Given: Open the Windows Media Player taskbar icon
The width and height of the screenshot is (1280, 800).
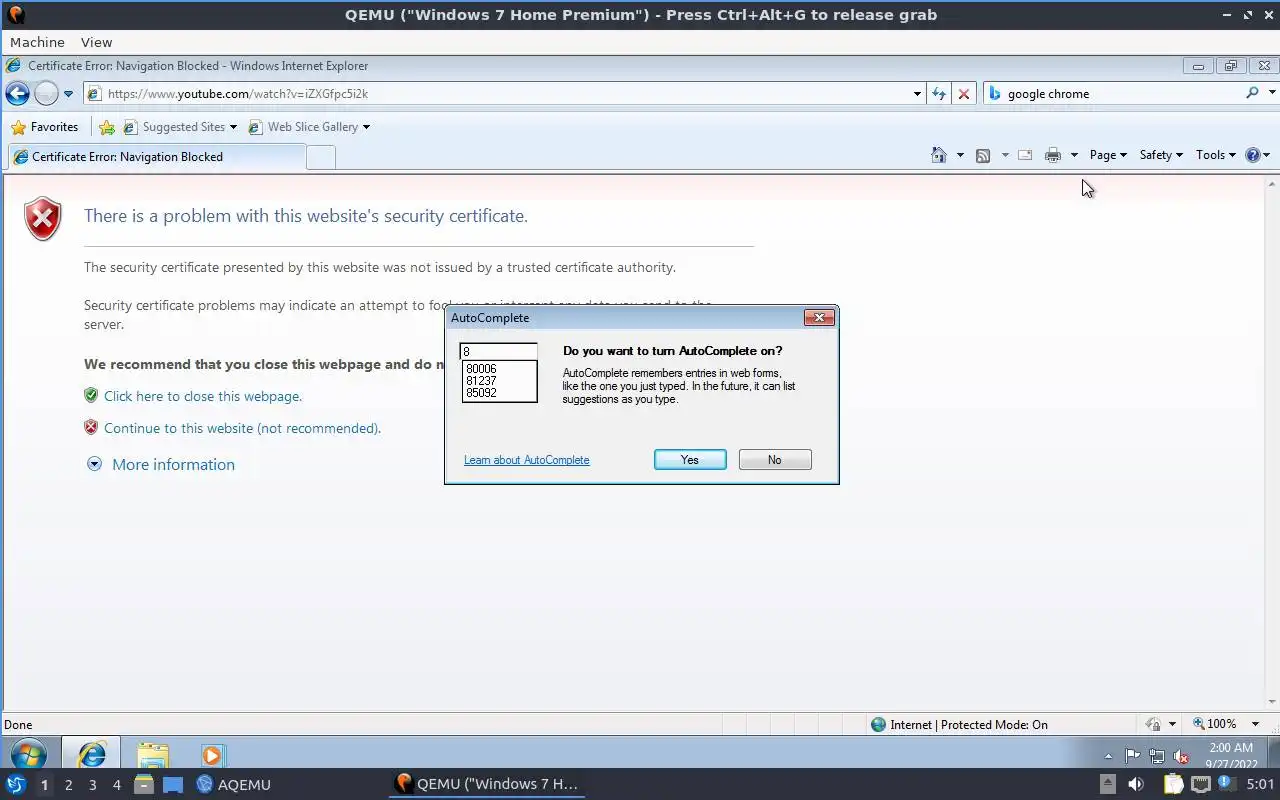Looking at the screenshot, I should (211, 755).
